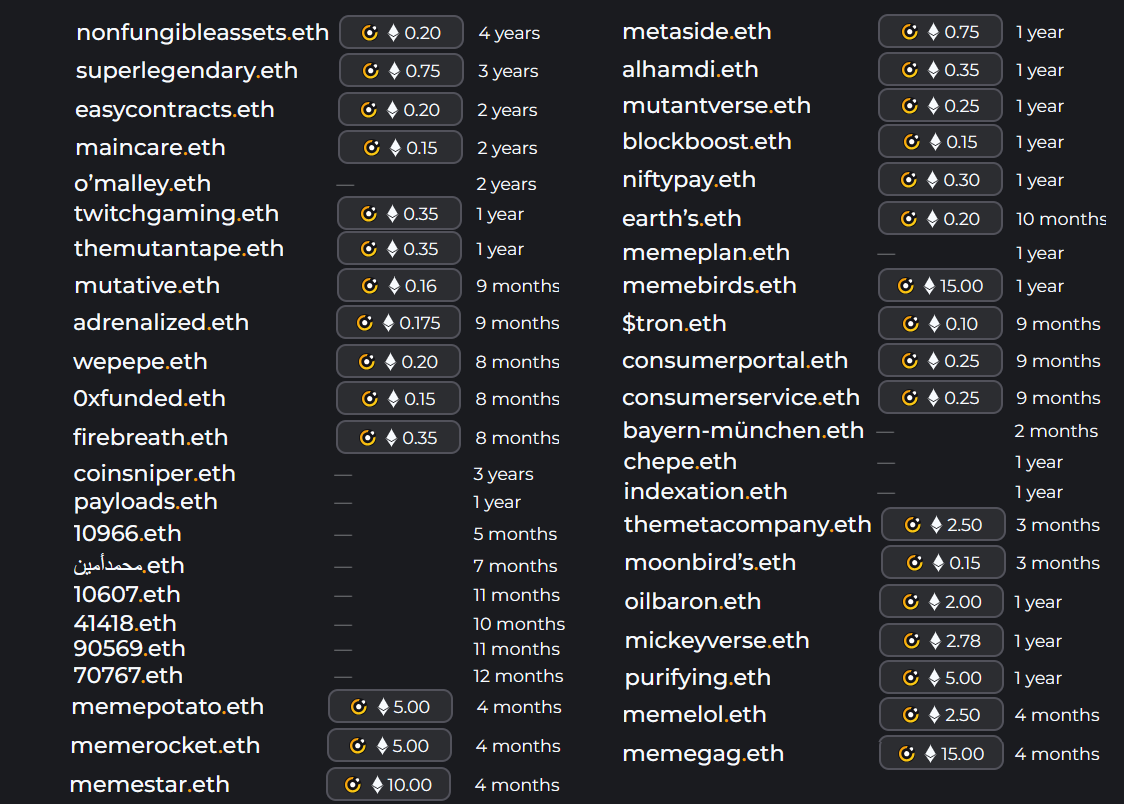
Task: Open bayern-münchen.eth domain
Action: coord(743,431)
